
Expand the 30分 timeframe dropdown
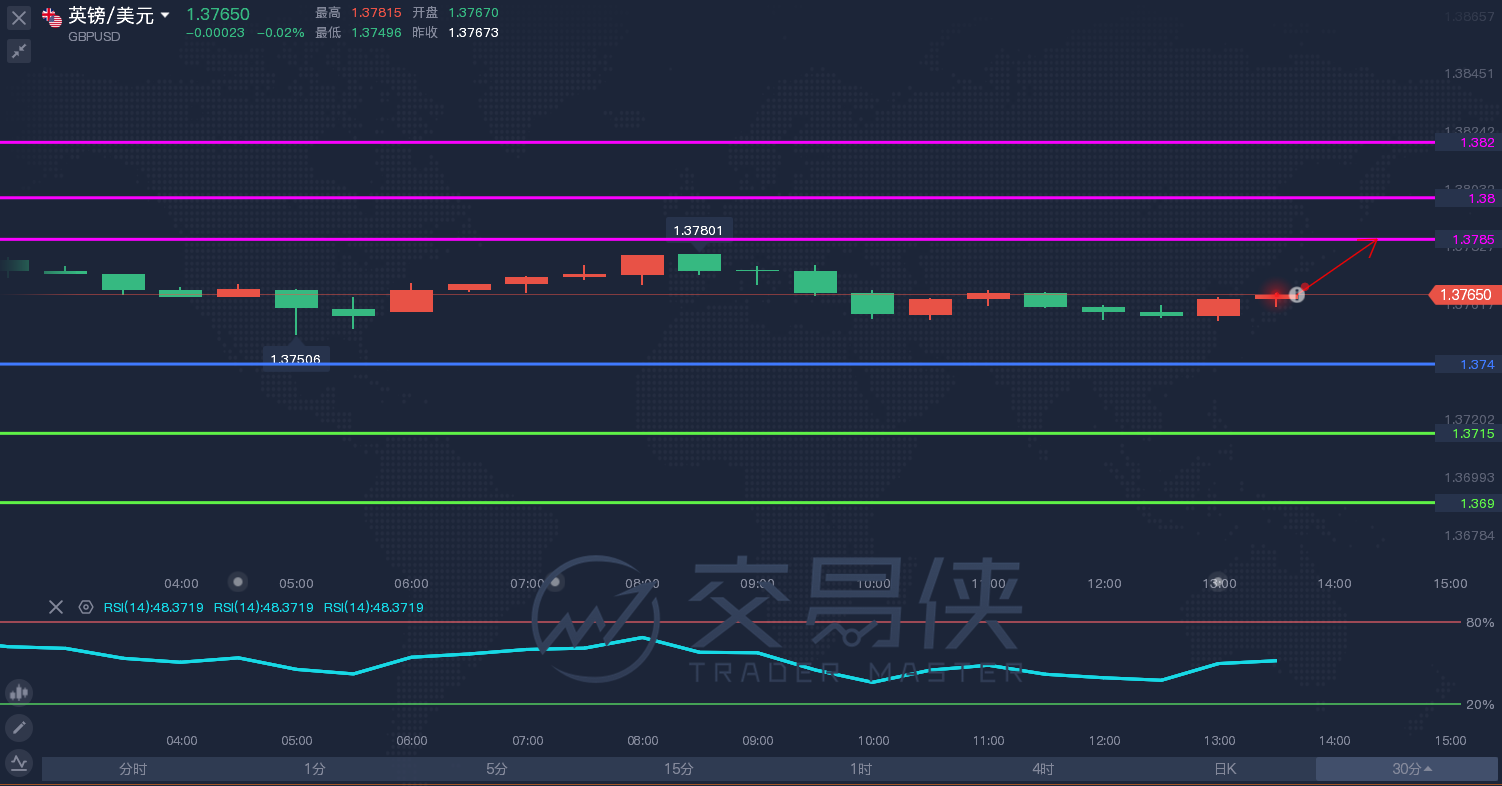pyautogui.click(x=1411, y=769)
